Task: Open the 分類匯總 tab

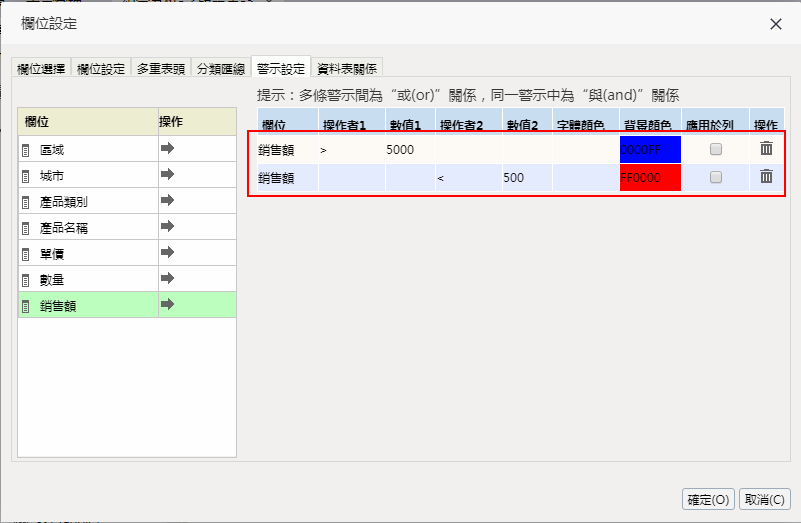Action: (x=220, y=69)
